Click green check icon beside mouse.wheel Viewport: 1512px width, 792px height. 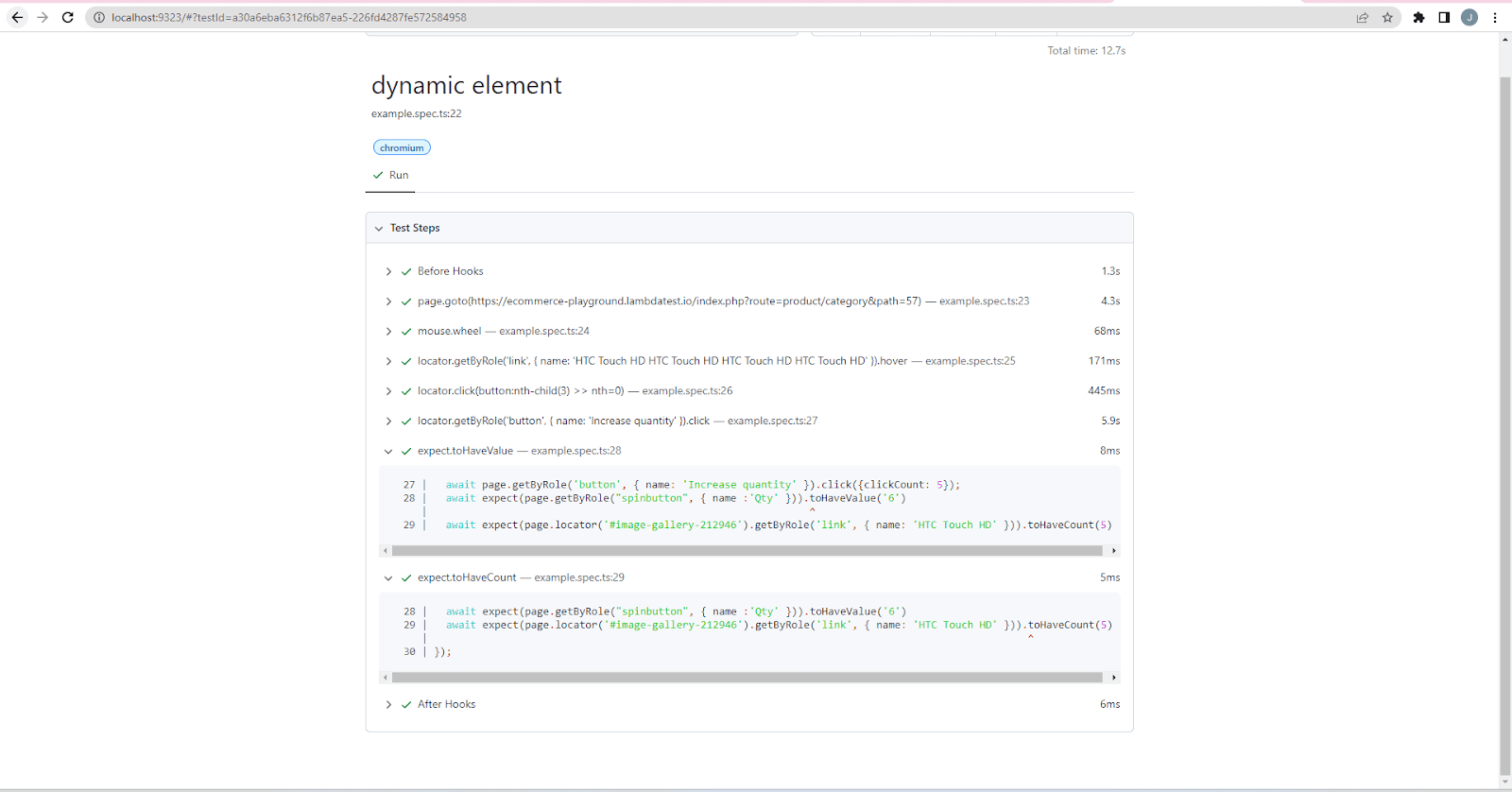tap(406, 332)
